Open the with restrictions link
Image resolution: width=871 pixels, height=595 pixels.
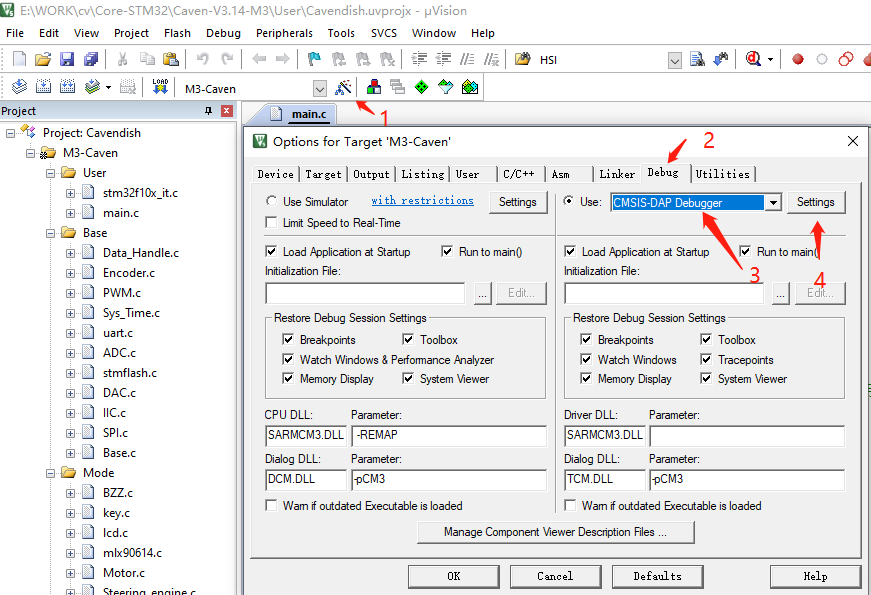422,200
